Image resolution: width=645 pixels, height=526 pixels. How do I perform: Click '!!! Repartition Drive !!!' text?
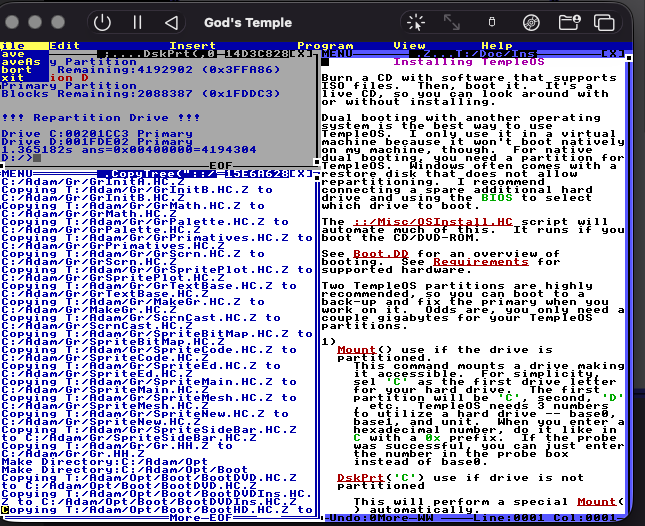coord(100,118)
